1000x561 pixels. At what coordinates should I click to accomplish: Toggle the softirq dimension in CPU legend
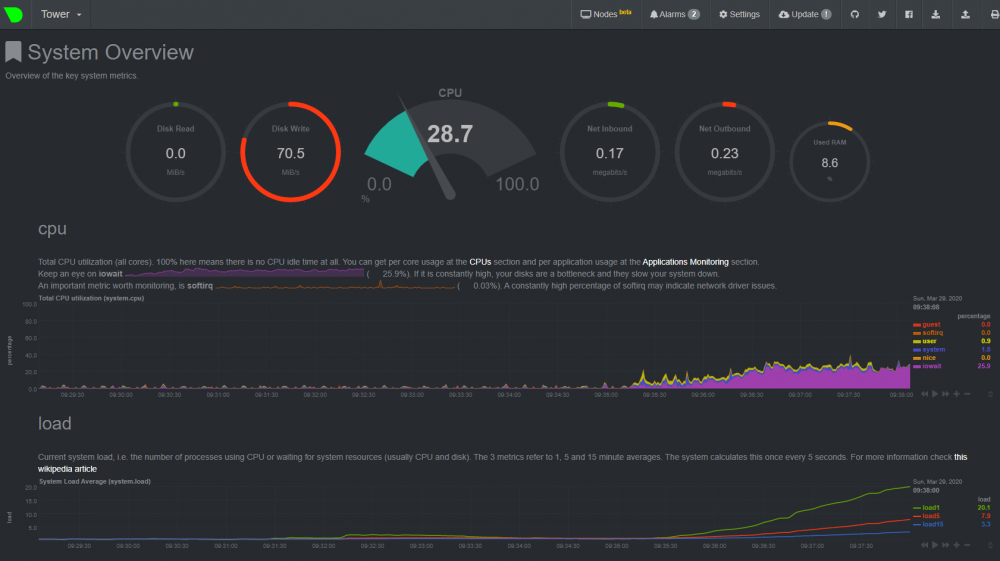coord(932,333)
